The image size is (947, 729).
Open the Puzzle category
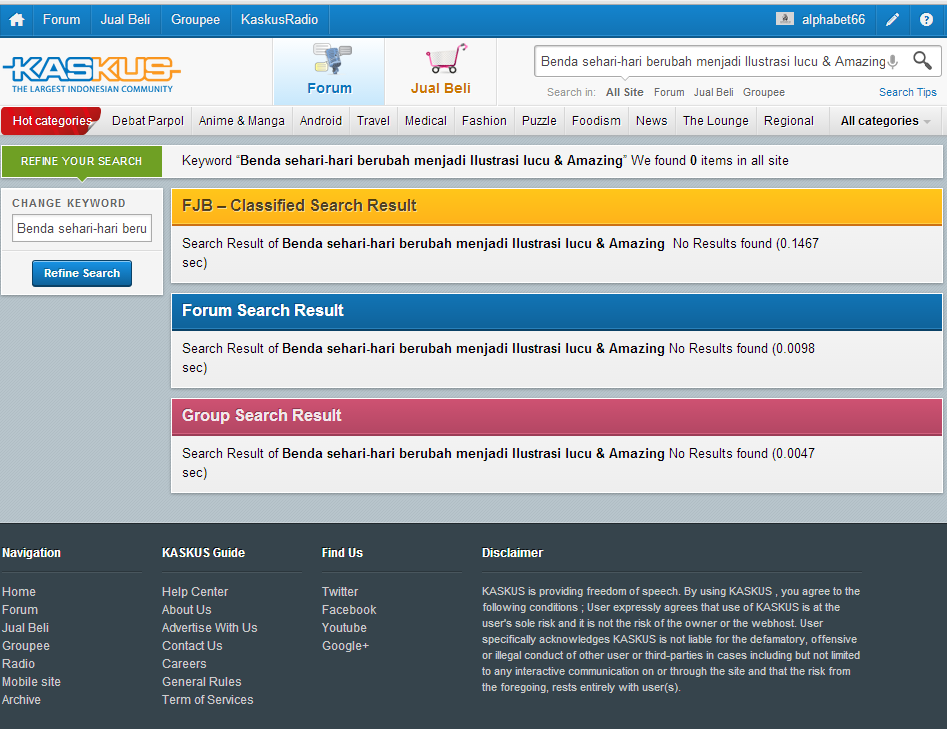539,121
